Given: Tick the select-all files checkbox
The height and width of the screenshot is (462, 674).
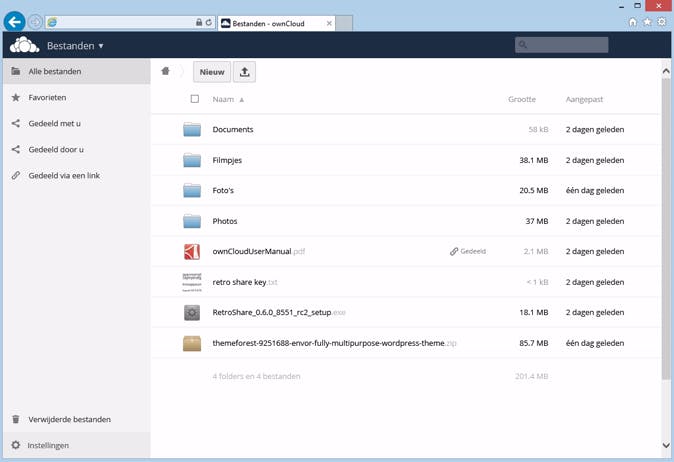Looking at the screenshot, I should pos(195,99).
